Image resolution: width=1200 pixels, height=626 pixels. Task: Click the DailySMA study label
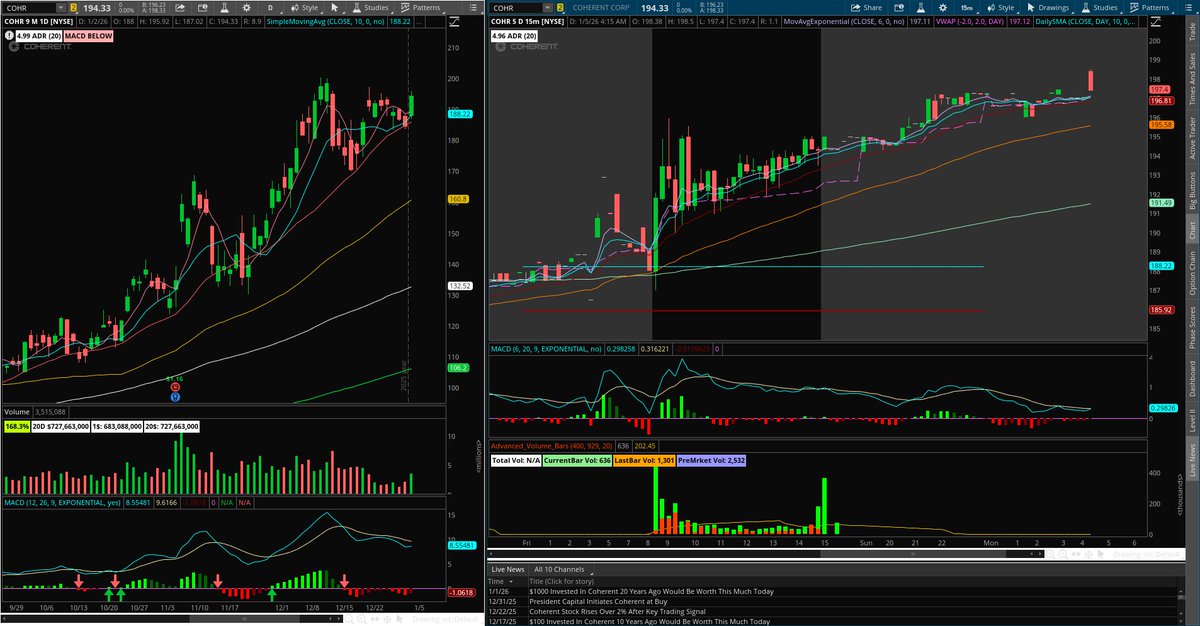[x=1086, y=21]
